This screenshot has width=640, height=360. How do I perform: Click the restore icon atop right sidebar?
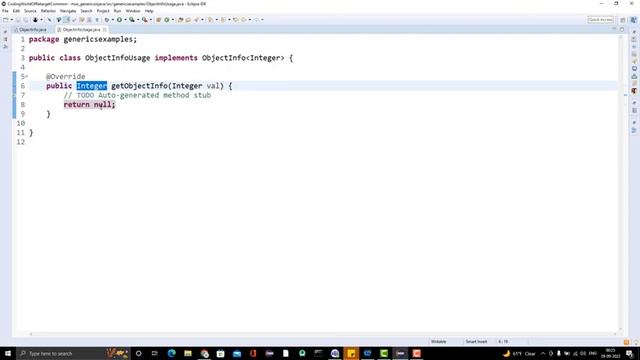pyautogui.click(x=634, y=31)
